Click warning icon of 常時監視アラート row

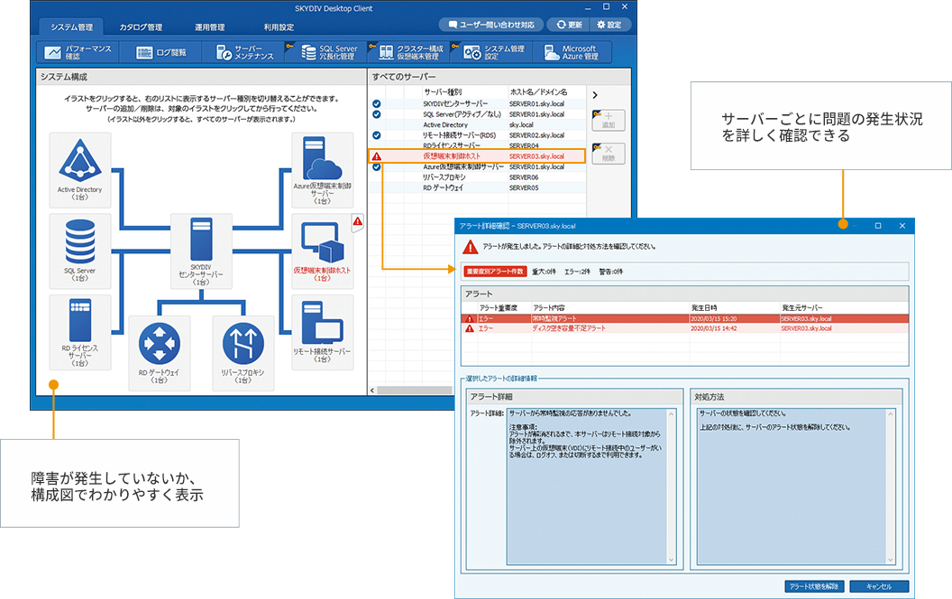point(469,319)
